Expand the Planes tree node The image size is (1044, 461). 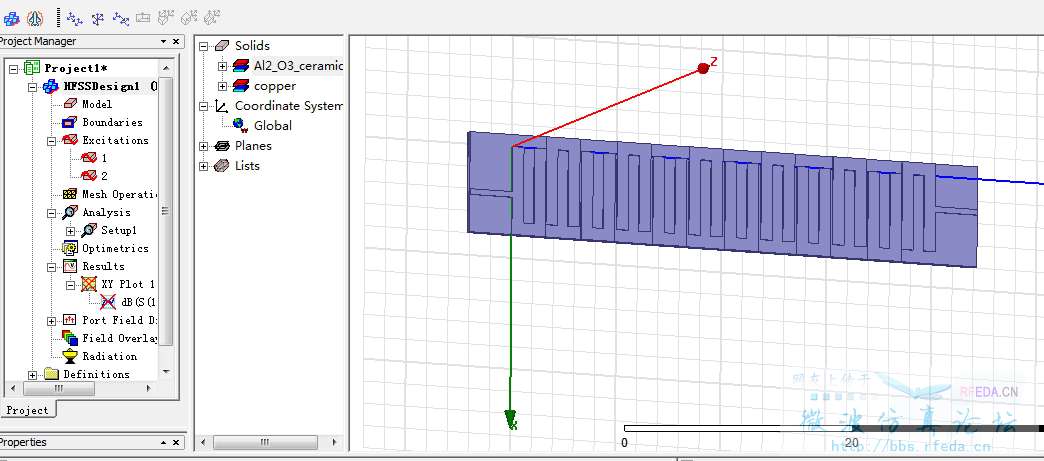pos(204,146)
